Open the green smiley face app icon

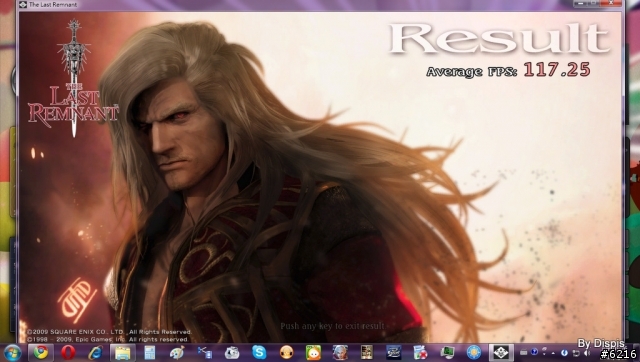point(313,352)
